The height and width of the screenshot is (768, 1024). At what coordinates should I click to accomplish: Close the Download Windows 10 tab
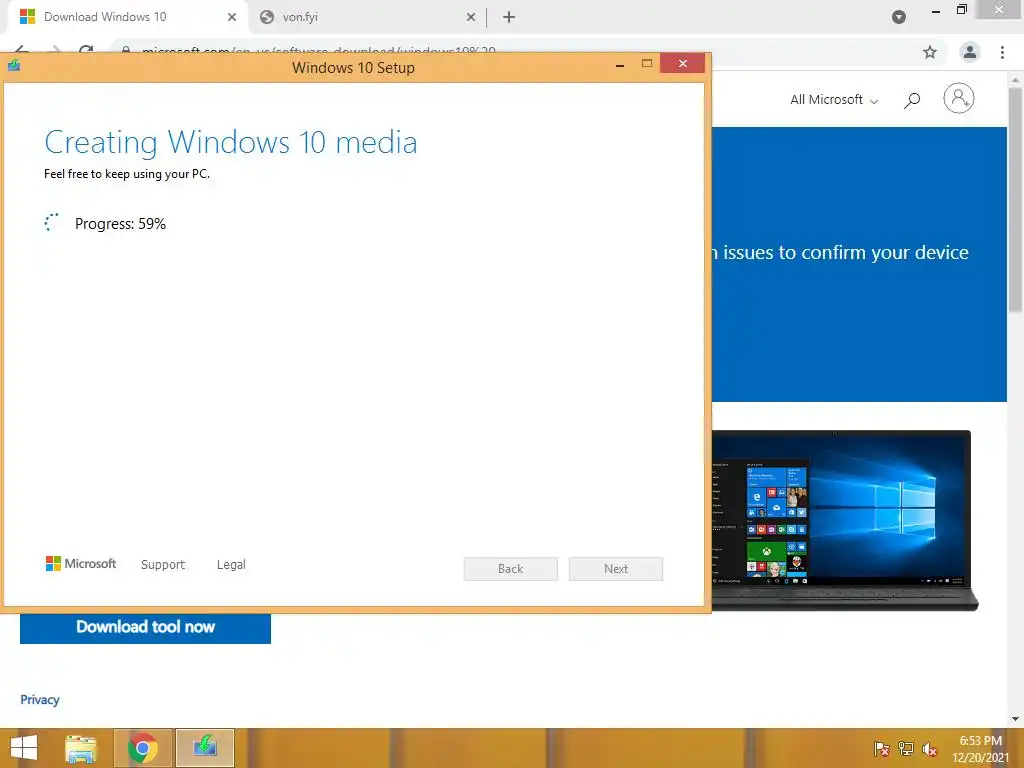tap(232, 17)
